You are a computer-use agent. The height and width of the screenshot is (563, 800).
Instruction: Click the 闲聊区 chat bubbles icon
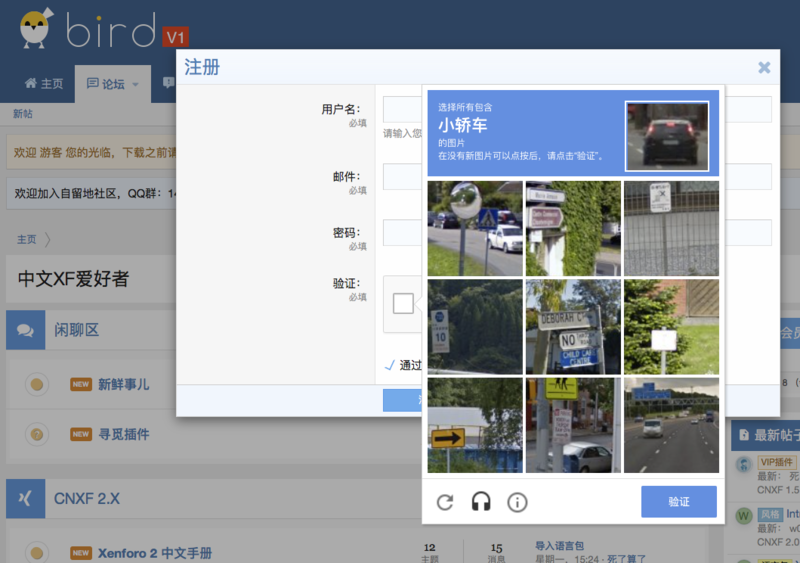pos(26,330)
